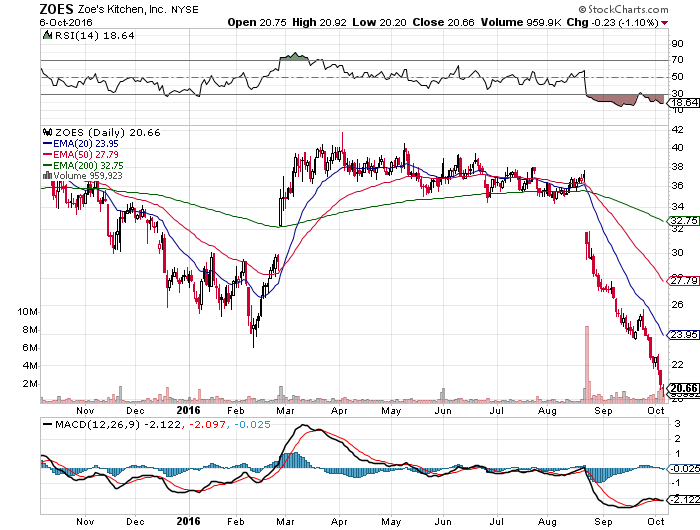Click the black MACD legend line marker

[x=47, y=424]
